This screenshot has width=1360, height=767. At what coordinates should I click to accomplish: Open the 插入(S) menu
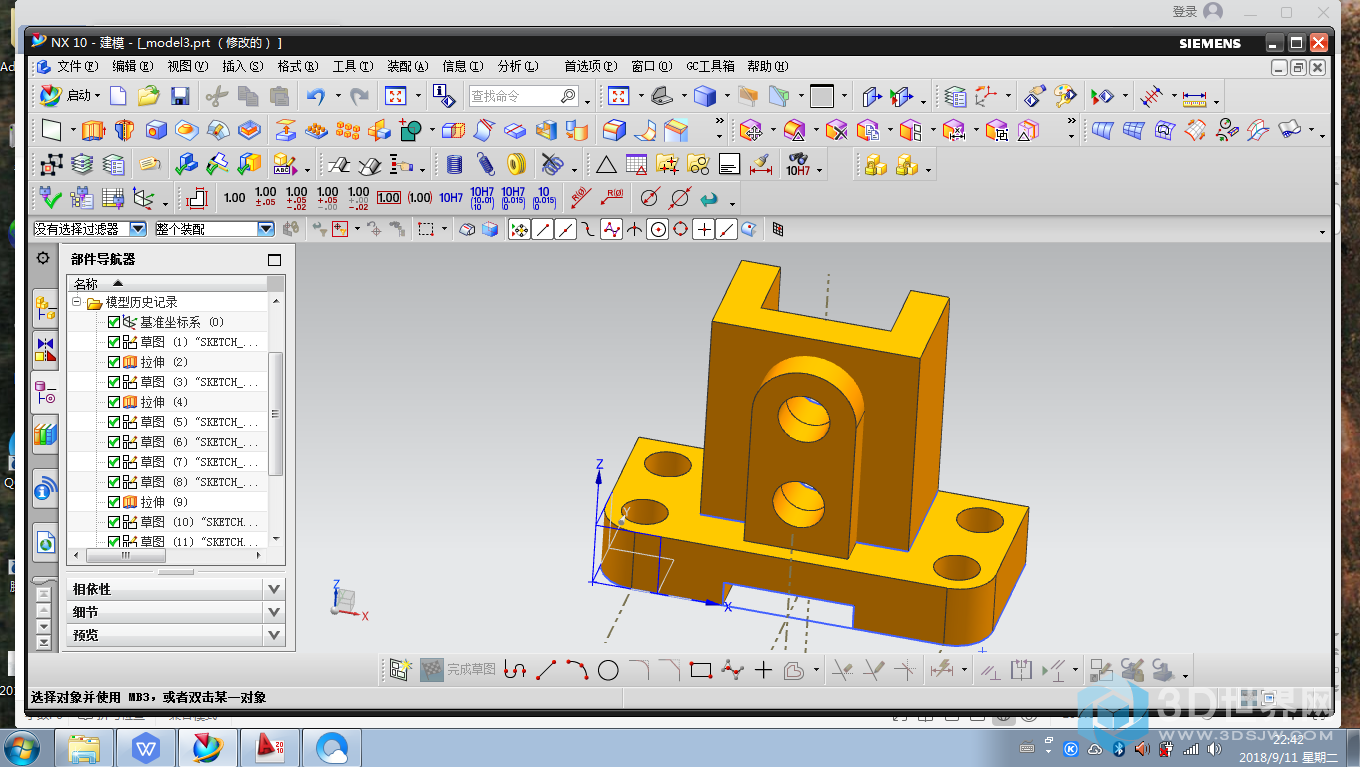[x=243, y=66]
